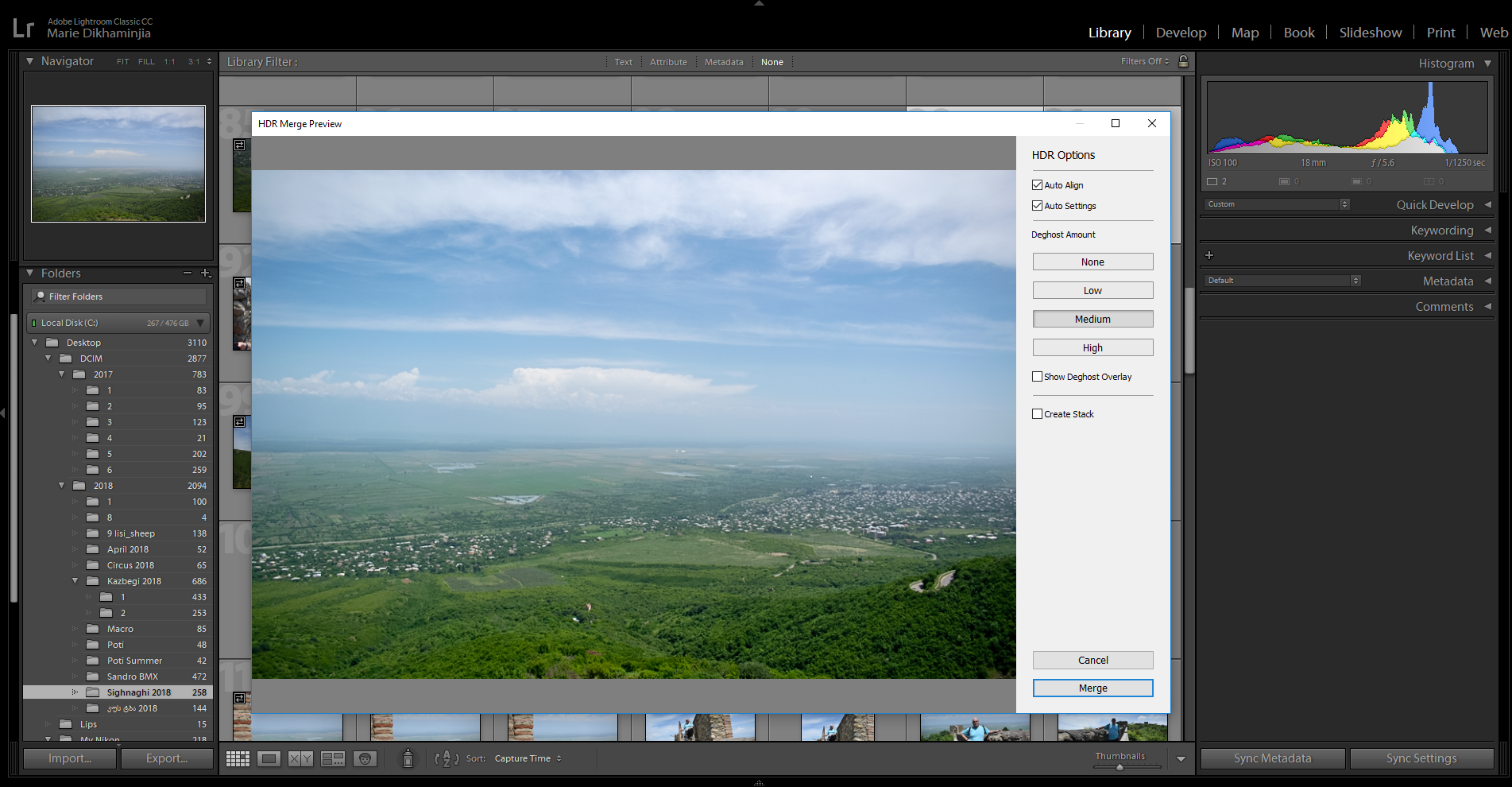This screenshot has width=1512, height=787.
Task: Open People view face icon
Action: click(x=365, y=759)
